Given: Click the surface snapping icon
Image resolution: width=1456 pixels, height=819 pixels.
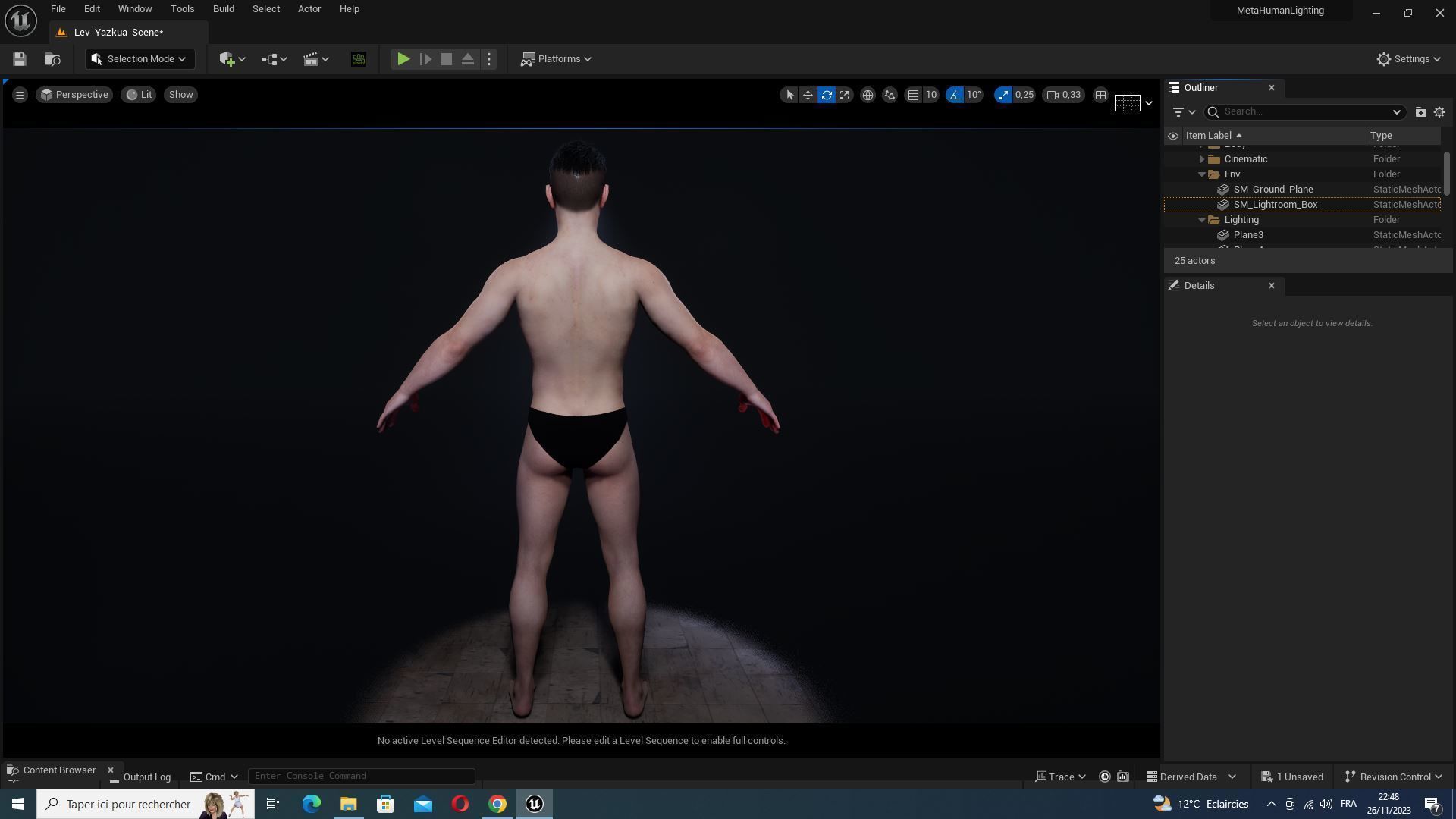Looking at the screenshot, I should (x=890, y=95).
